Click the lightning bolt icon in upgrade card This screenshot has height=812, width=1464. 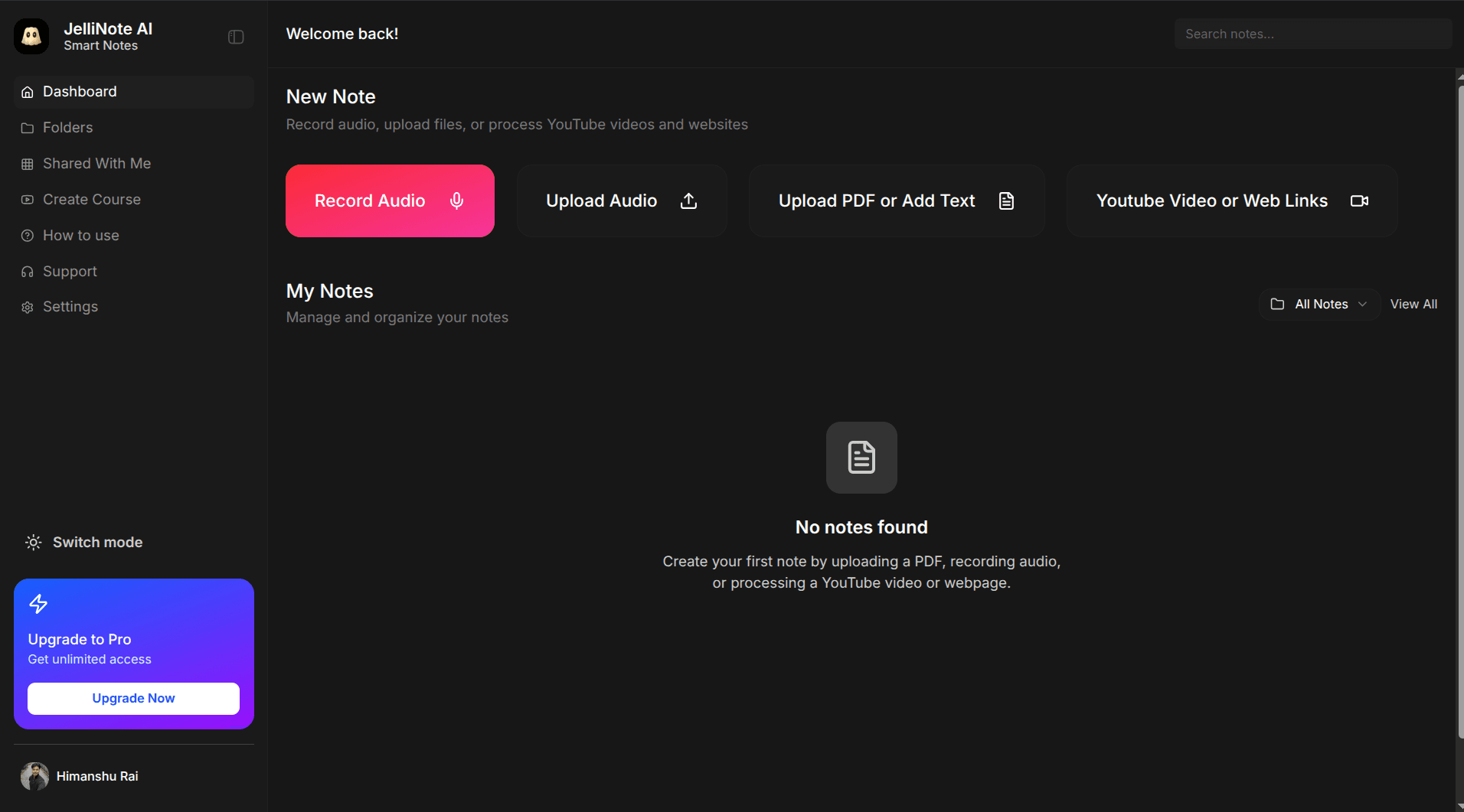click(38, 604)
